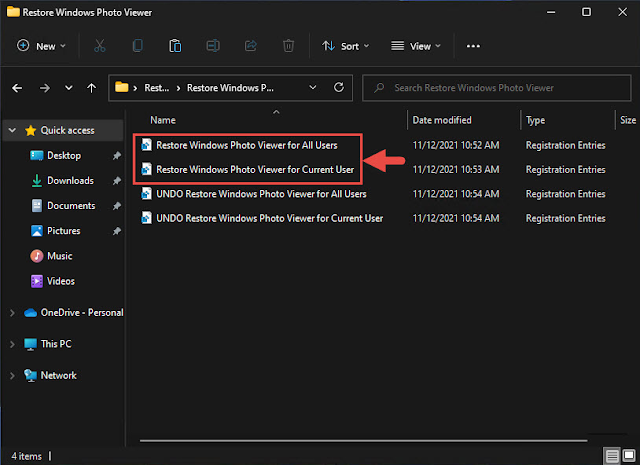This screenshot has width=640, height=465.
Task: Expand the This PC node
Action: 12,344
